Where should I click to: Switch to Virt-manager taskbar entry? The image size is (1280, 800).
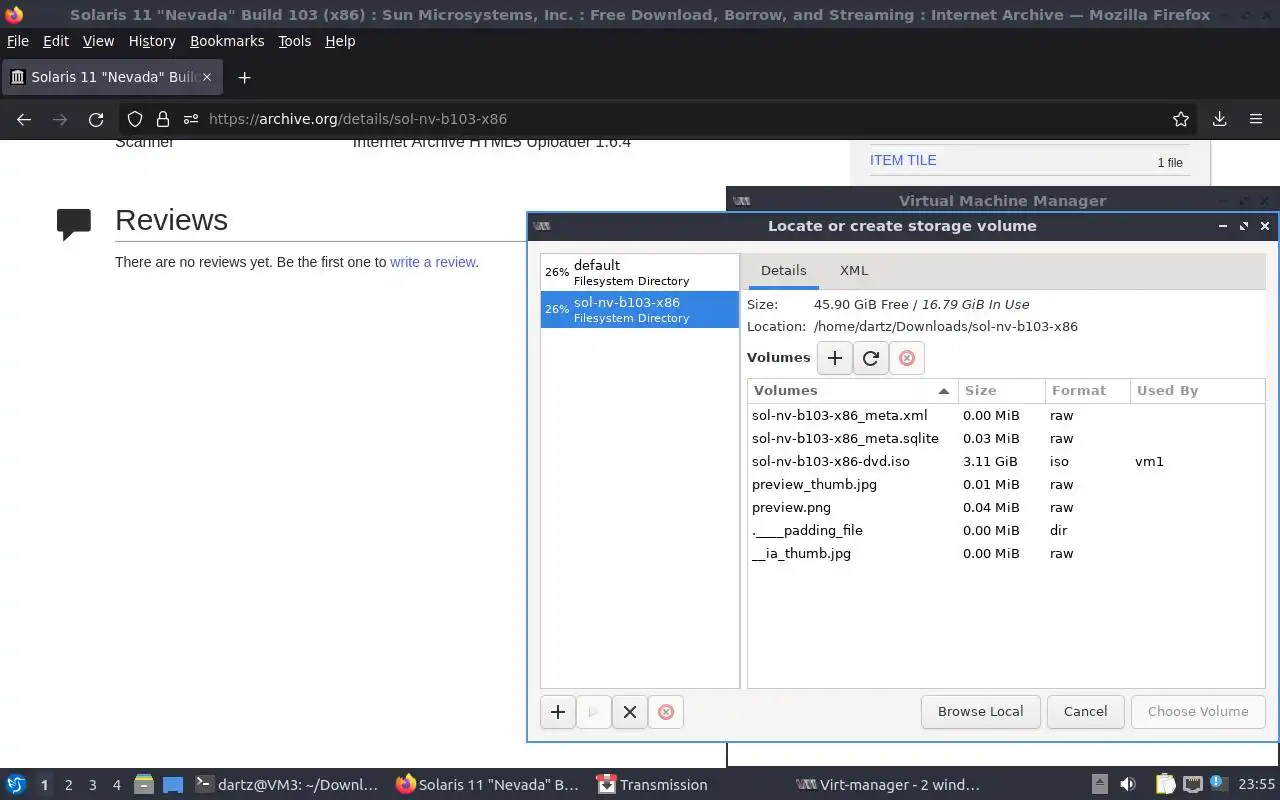pos(888,785)
